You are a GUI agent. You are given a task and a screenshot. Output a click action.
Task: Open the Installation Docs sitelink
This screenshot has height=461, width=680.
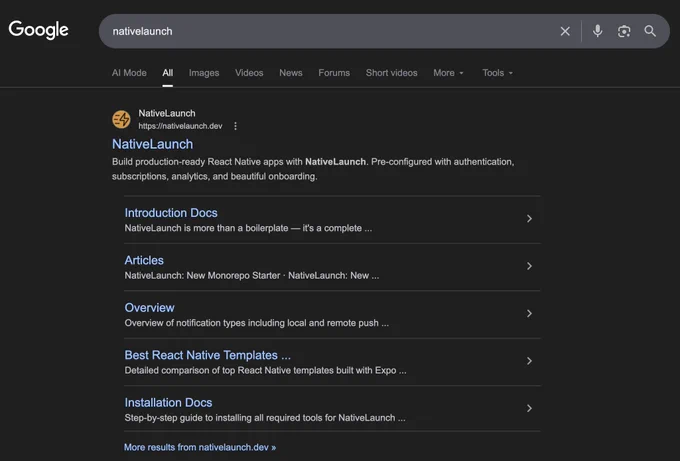[168, 402]
